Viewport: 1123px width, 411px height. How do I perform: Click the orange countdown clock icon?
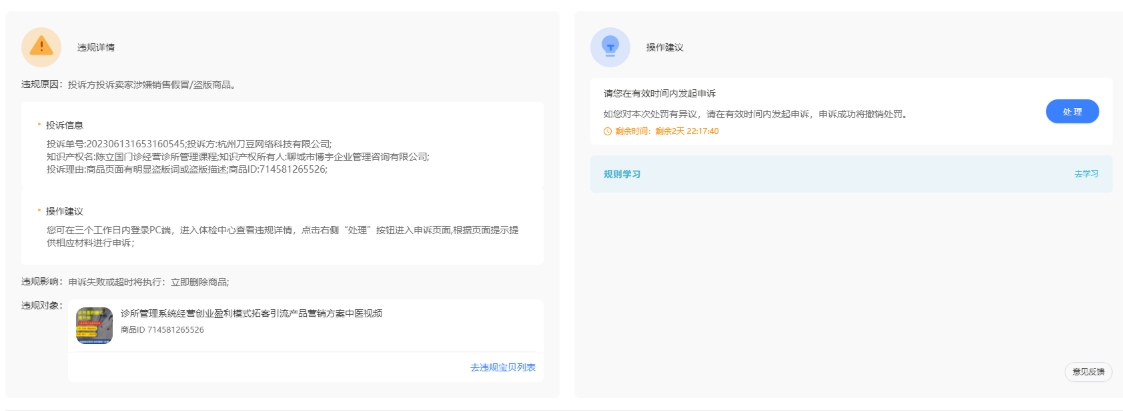[607, 131]
